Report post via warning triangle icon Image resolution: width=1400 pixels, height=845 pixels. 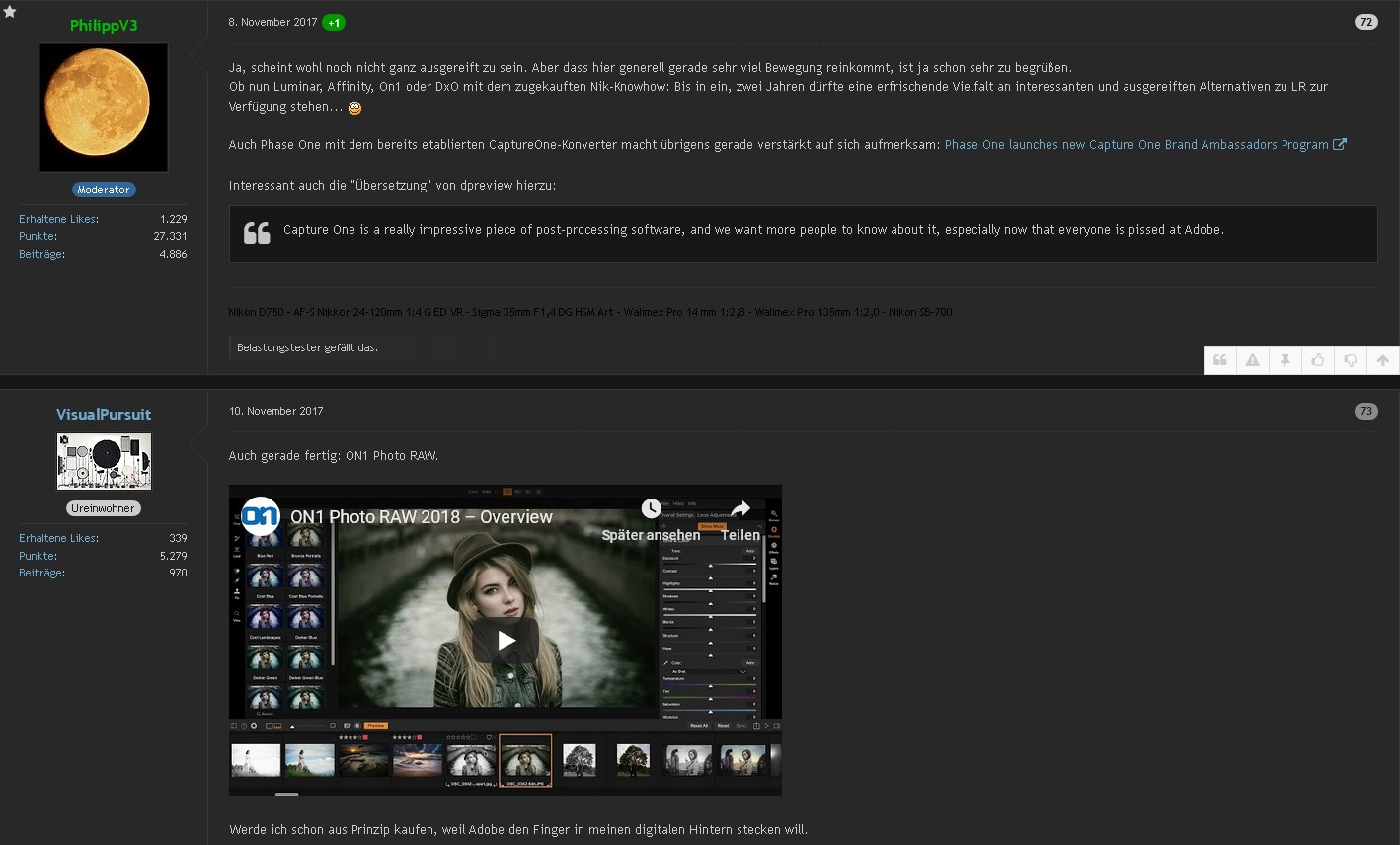[x=1253, y=361]
